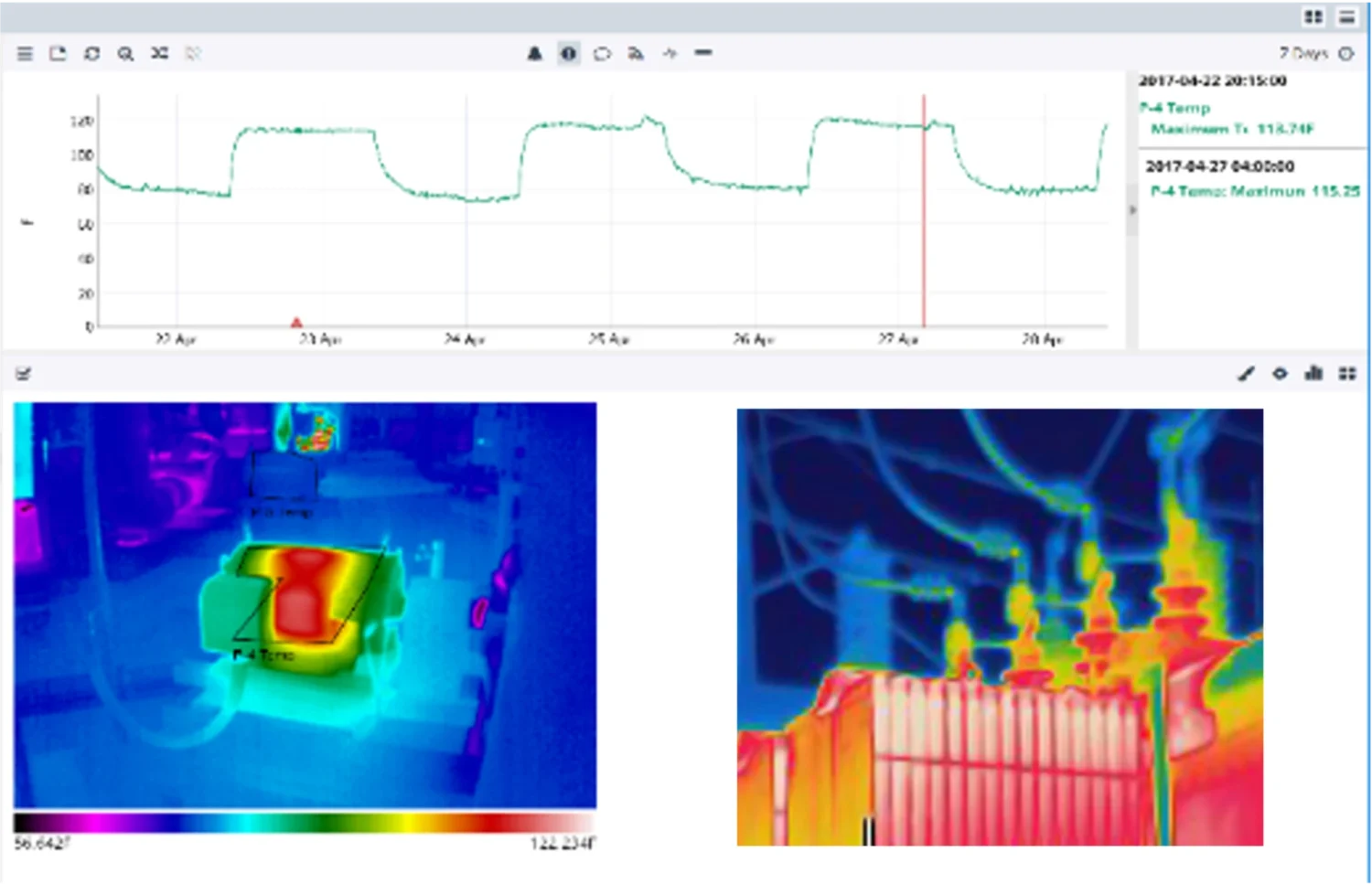This screenshot has width=1372, height=884.
Task: Toggle the info circle button
Action: click(x=568, y=54)
